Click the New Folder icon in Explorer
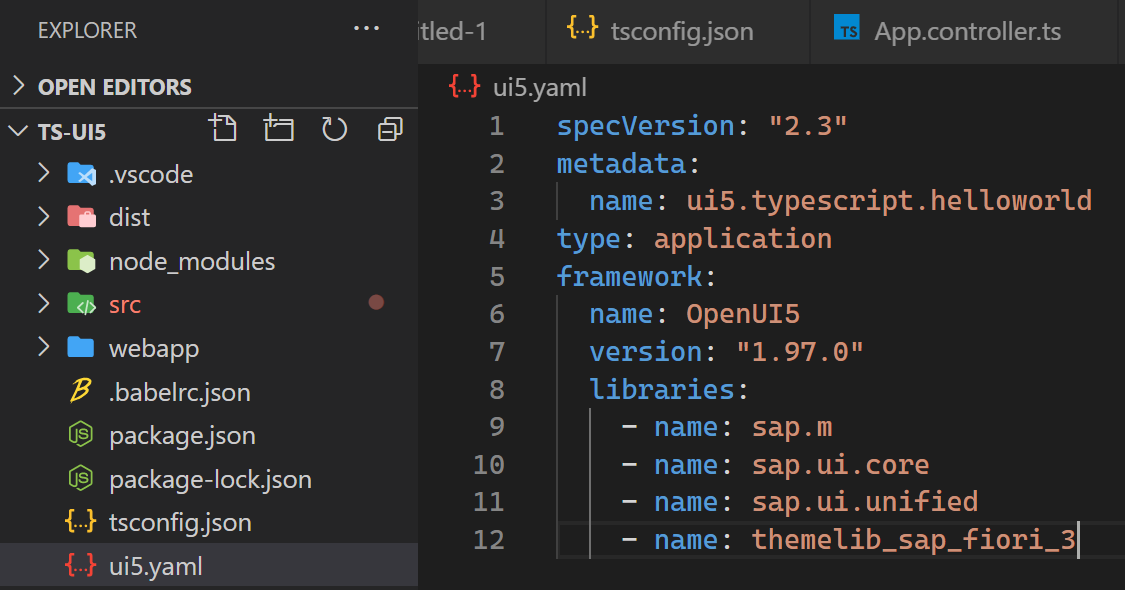The image size is (1125, 590). (279, 128)
